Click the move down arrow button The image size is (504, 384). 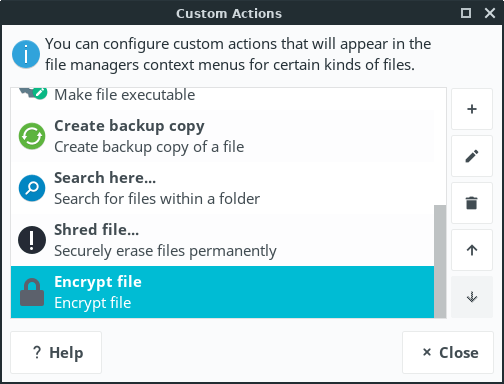click(472, 297)
